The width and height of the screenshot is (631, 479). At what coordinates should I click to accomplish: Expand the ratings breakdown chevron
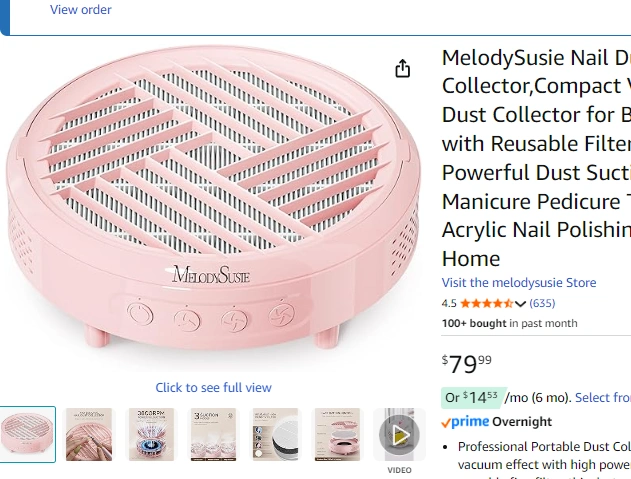click(x=521, y=304)
